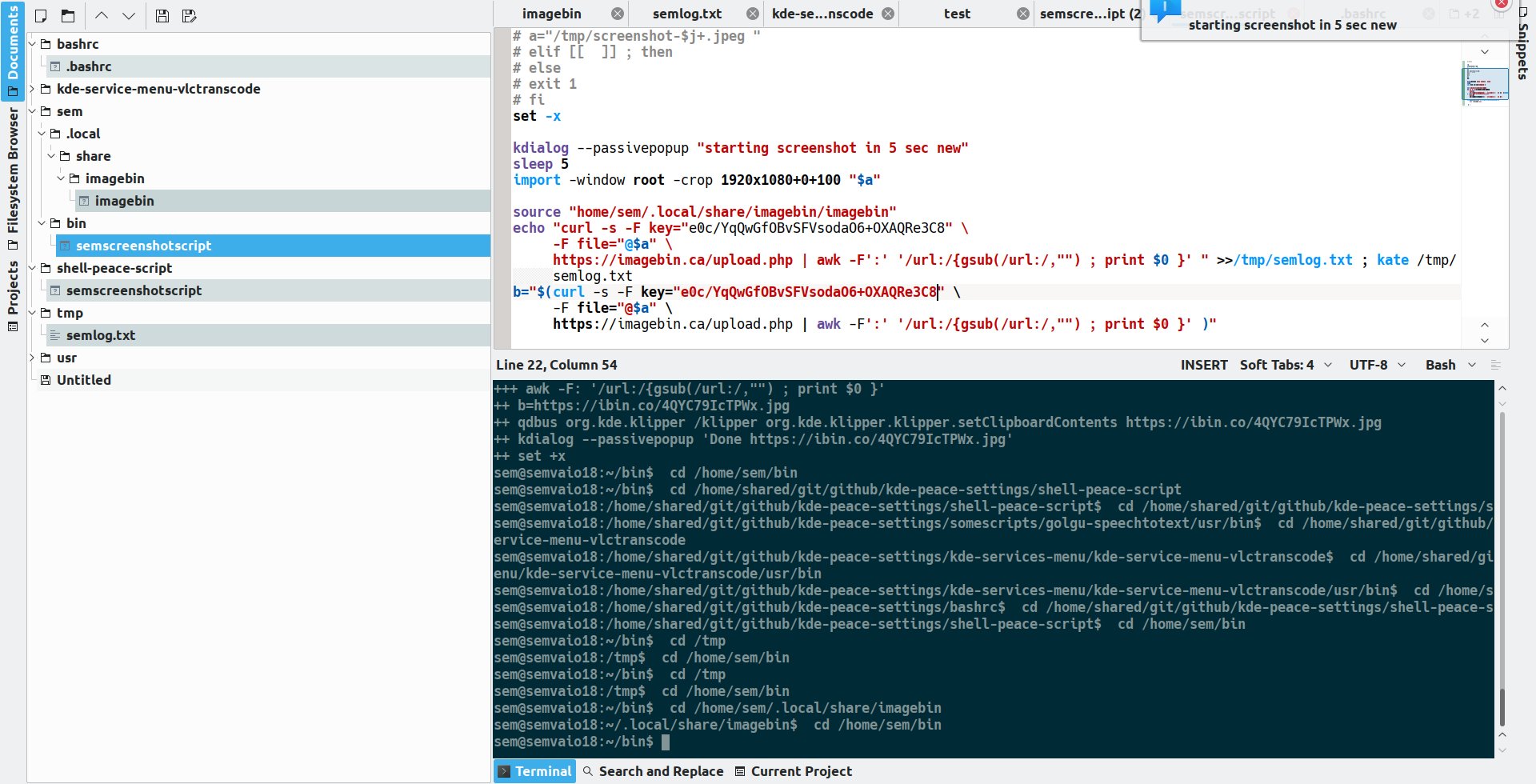Select .bashrc document in tree

click(270, 66)
